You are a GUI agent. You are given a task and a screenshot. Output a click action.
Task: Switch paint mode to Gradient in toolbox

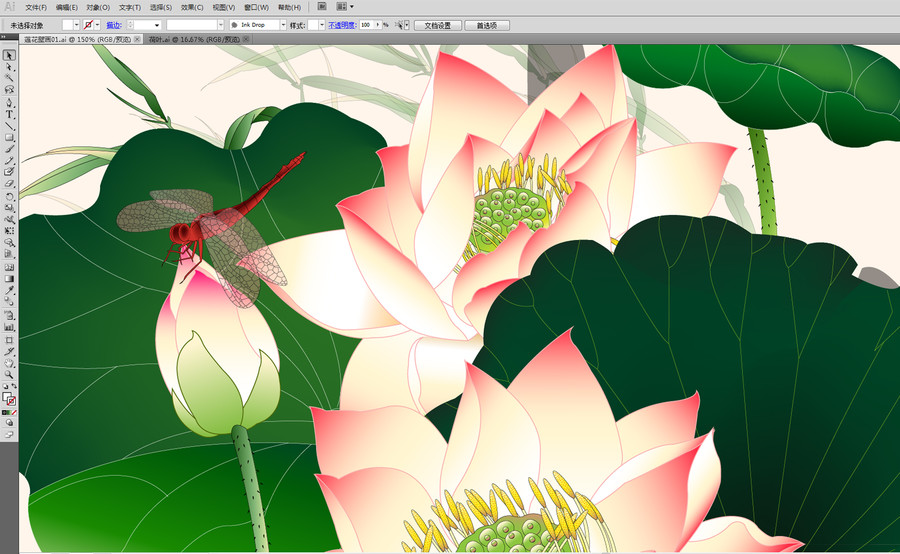pyautogui.click(x=9, y=412)
